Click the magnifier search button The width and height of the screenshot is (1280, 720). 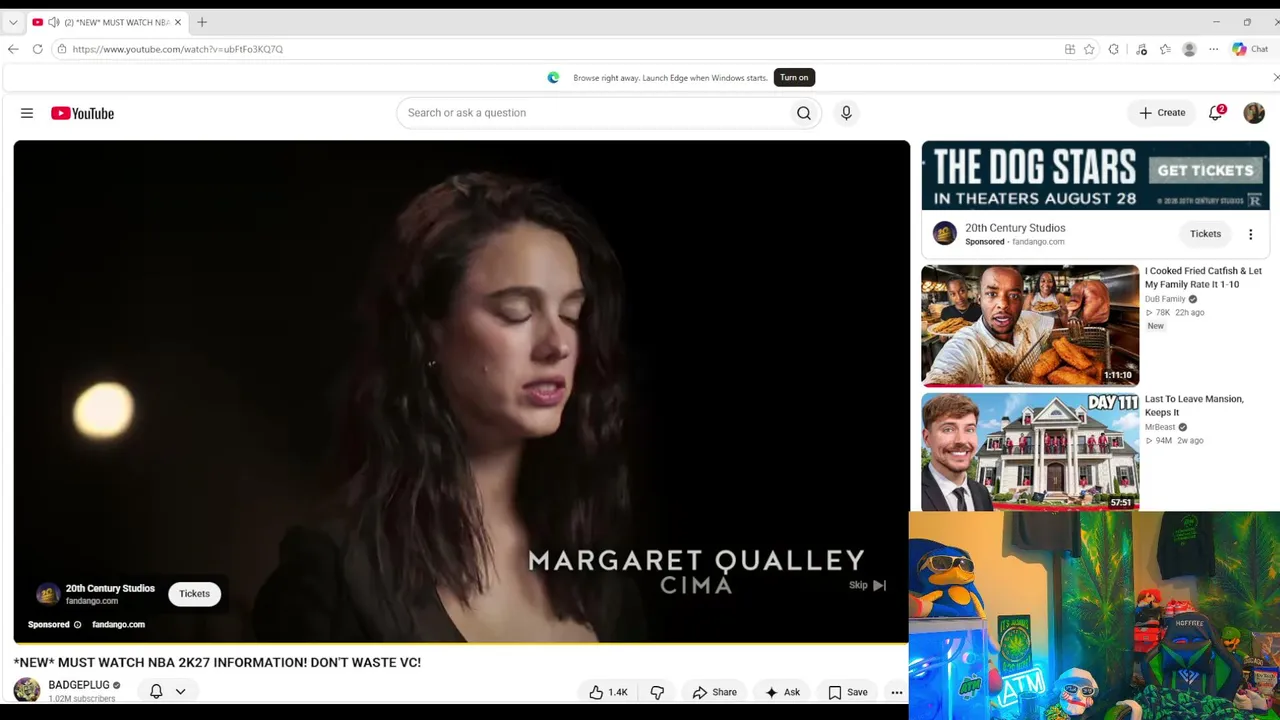tap(804, 113)
